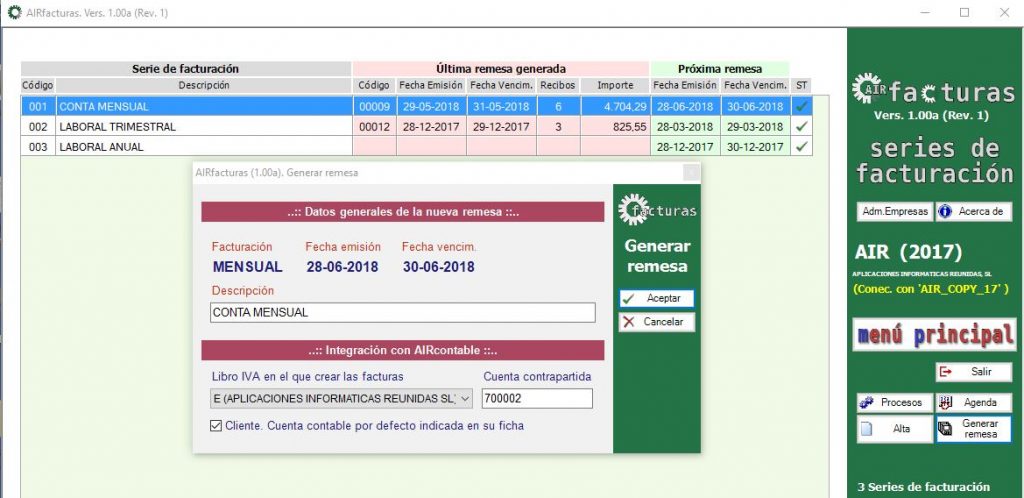Open the Libro IVA dropdown list
The image size is (1024, 498).
click(x=465, y=399)
